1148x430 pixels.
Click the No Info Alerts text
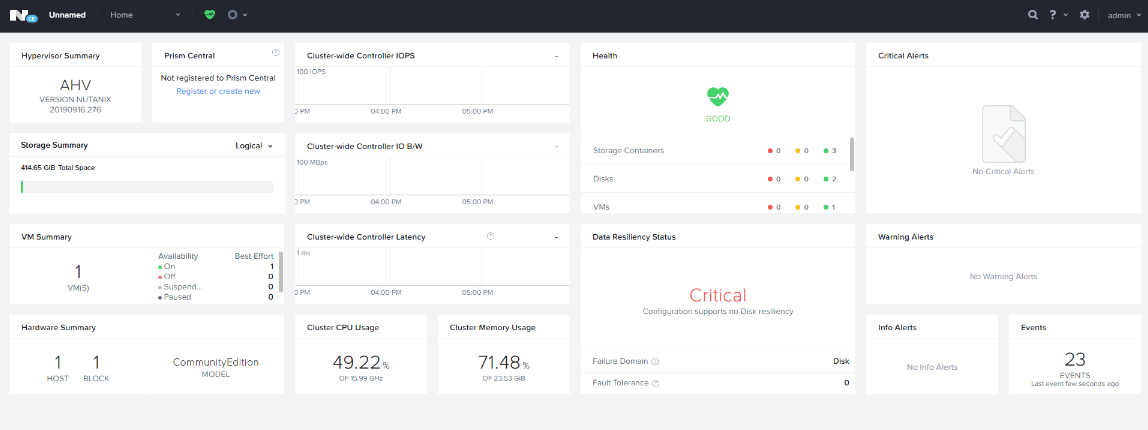point(931,367)
